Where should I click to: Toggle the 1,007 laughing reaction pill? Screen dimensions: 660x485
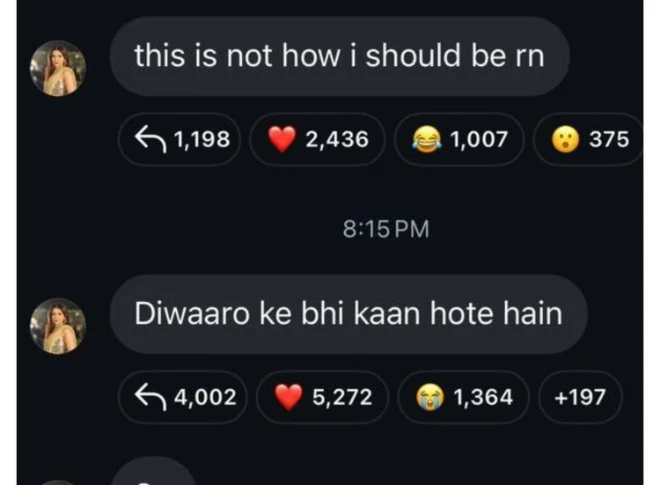click(459, 139)
